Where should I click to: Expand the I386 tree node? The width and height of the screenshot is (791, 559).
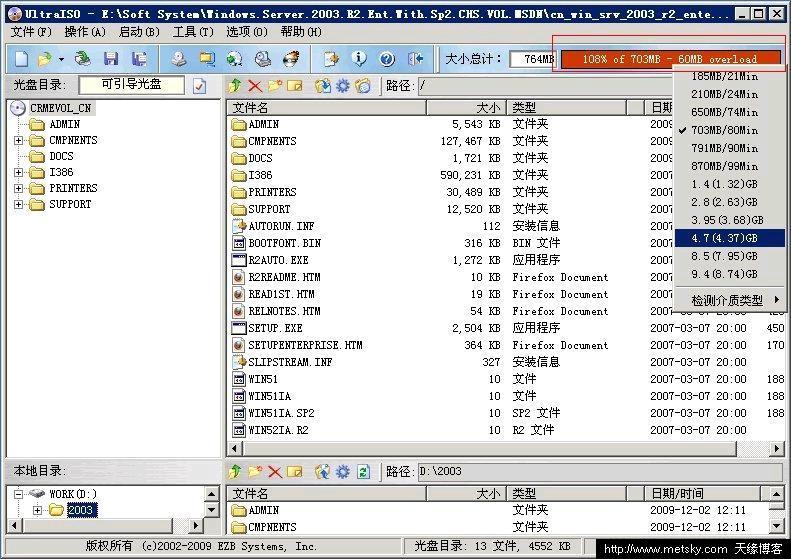pos(19,173)
